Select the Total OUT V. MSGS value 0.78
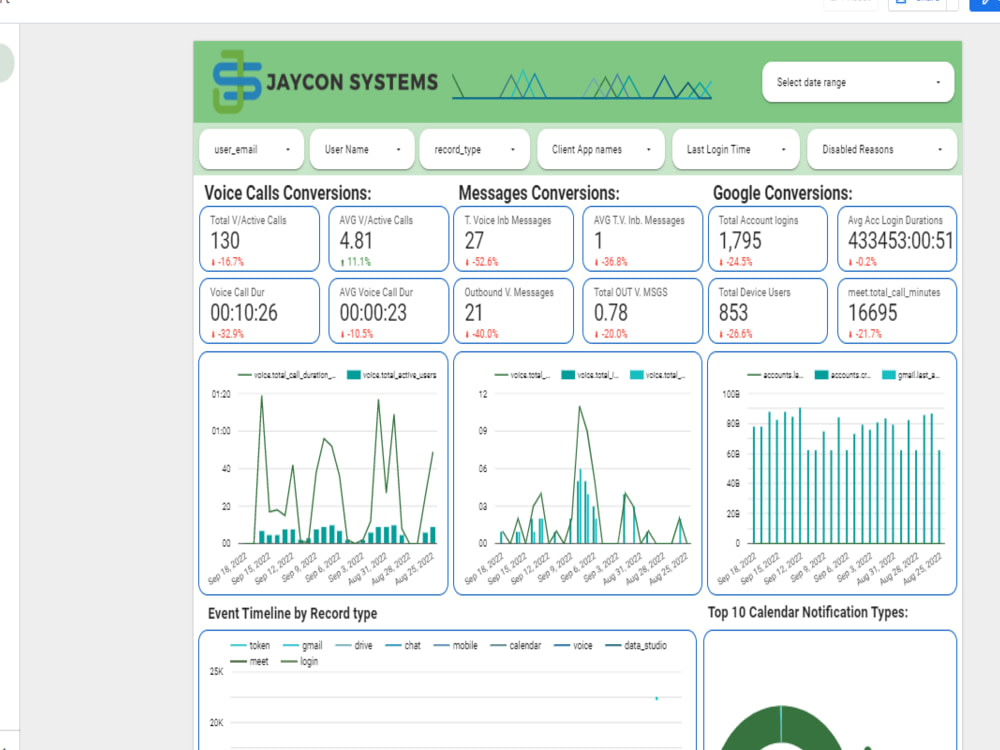 pyautogui.click(x=610, y=312)
